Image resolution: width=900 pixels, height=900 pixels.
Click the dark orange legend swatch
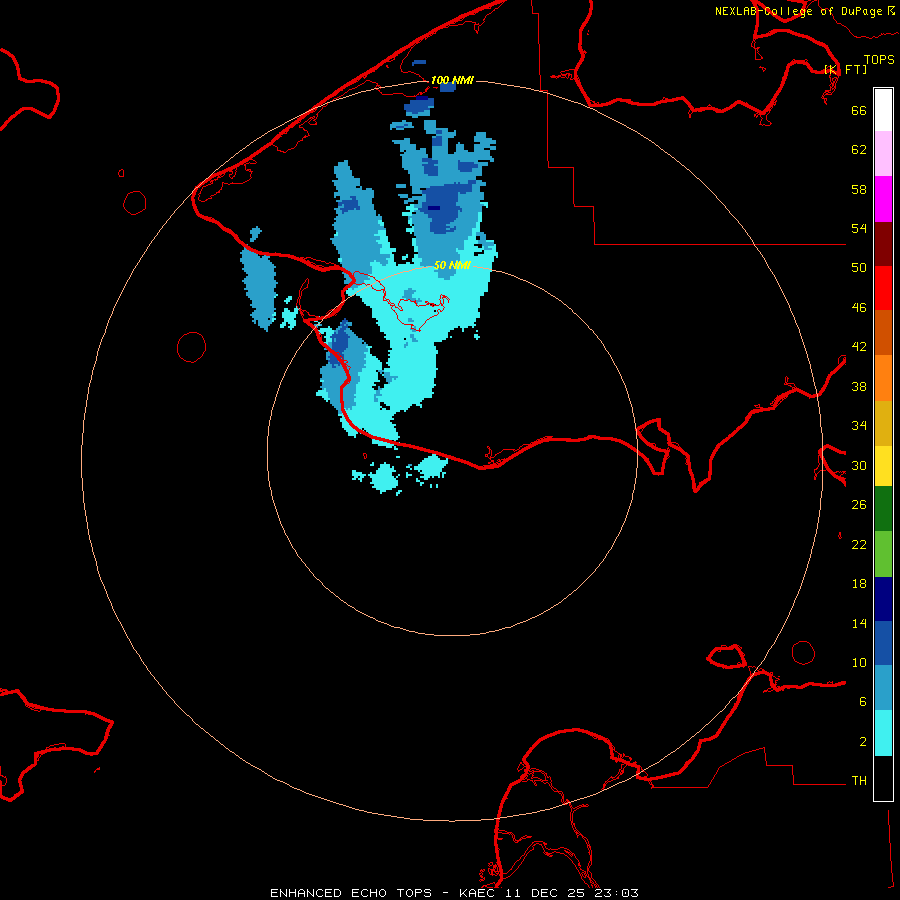tap(883, 332)
